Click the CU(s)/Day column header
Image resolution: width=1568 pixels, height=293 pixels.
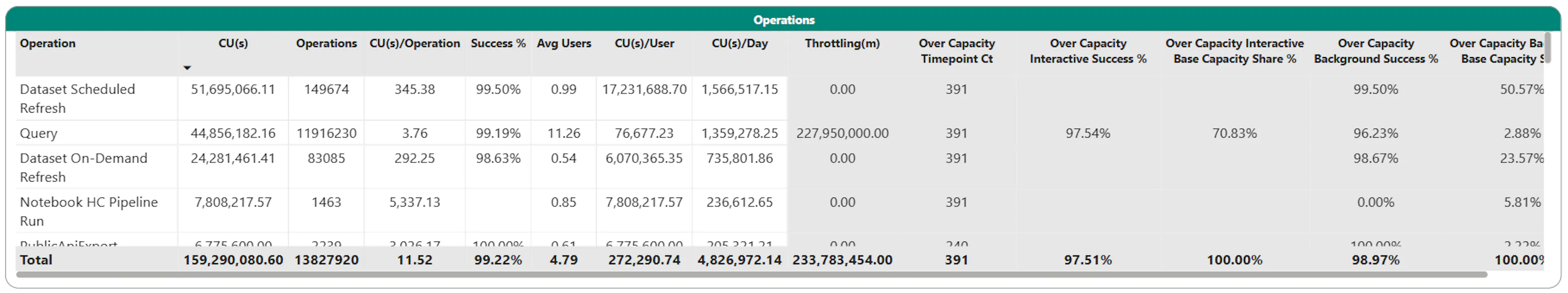(739, 43)
